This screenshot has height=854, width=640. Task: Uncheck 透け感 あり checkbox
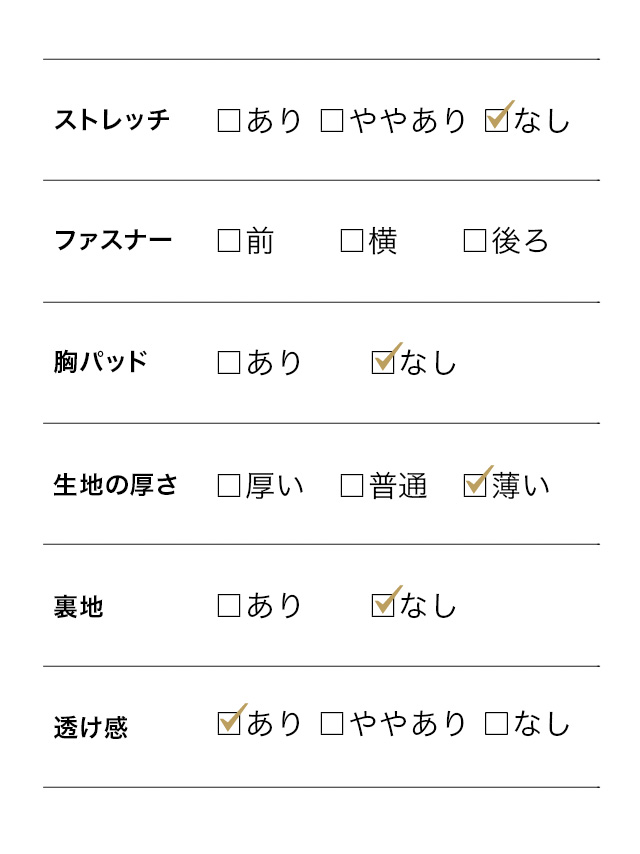click(229, 723)
